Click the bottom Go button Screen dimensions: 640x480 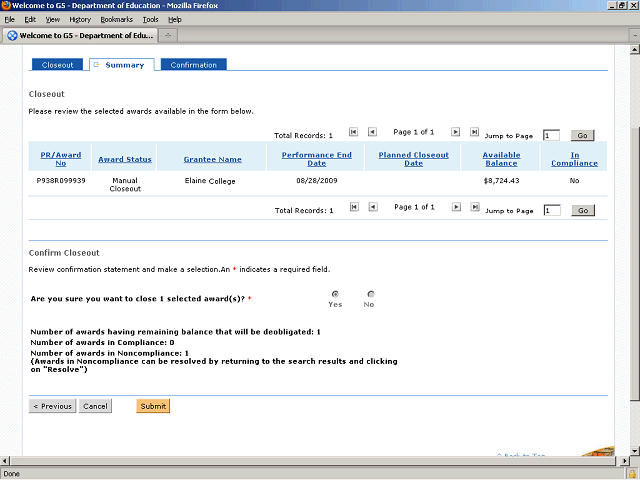click(x=583, y=211)
